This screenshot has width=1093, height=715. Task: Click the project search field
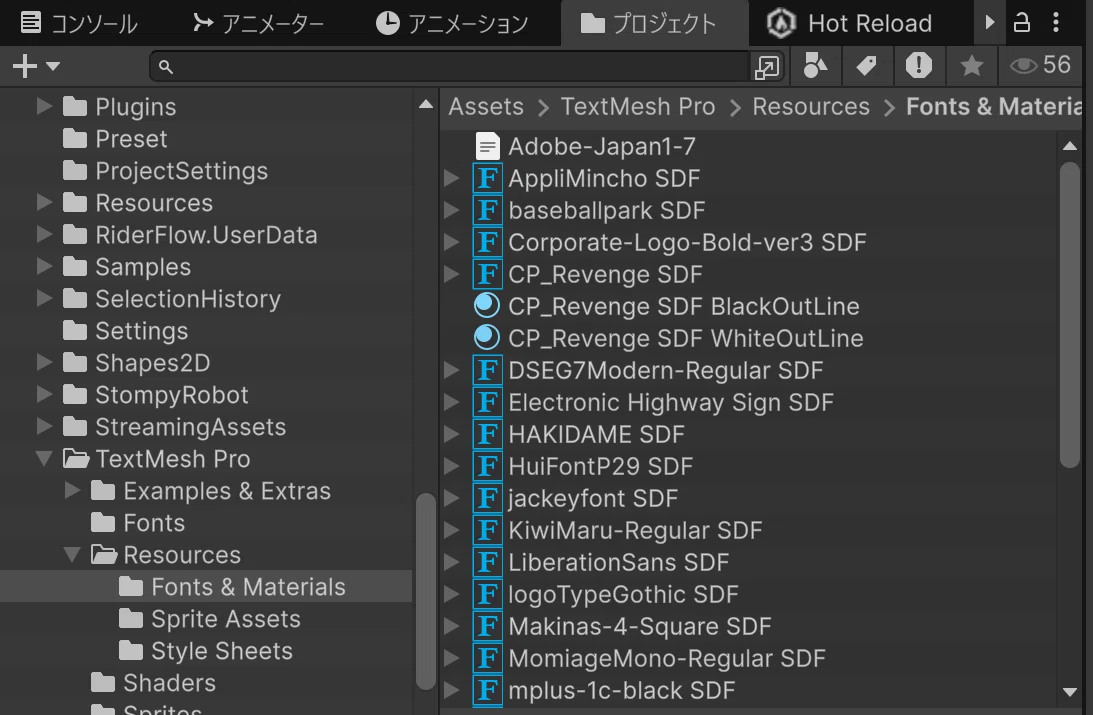pos(450,67)
